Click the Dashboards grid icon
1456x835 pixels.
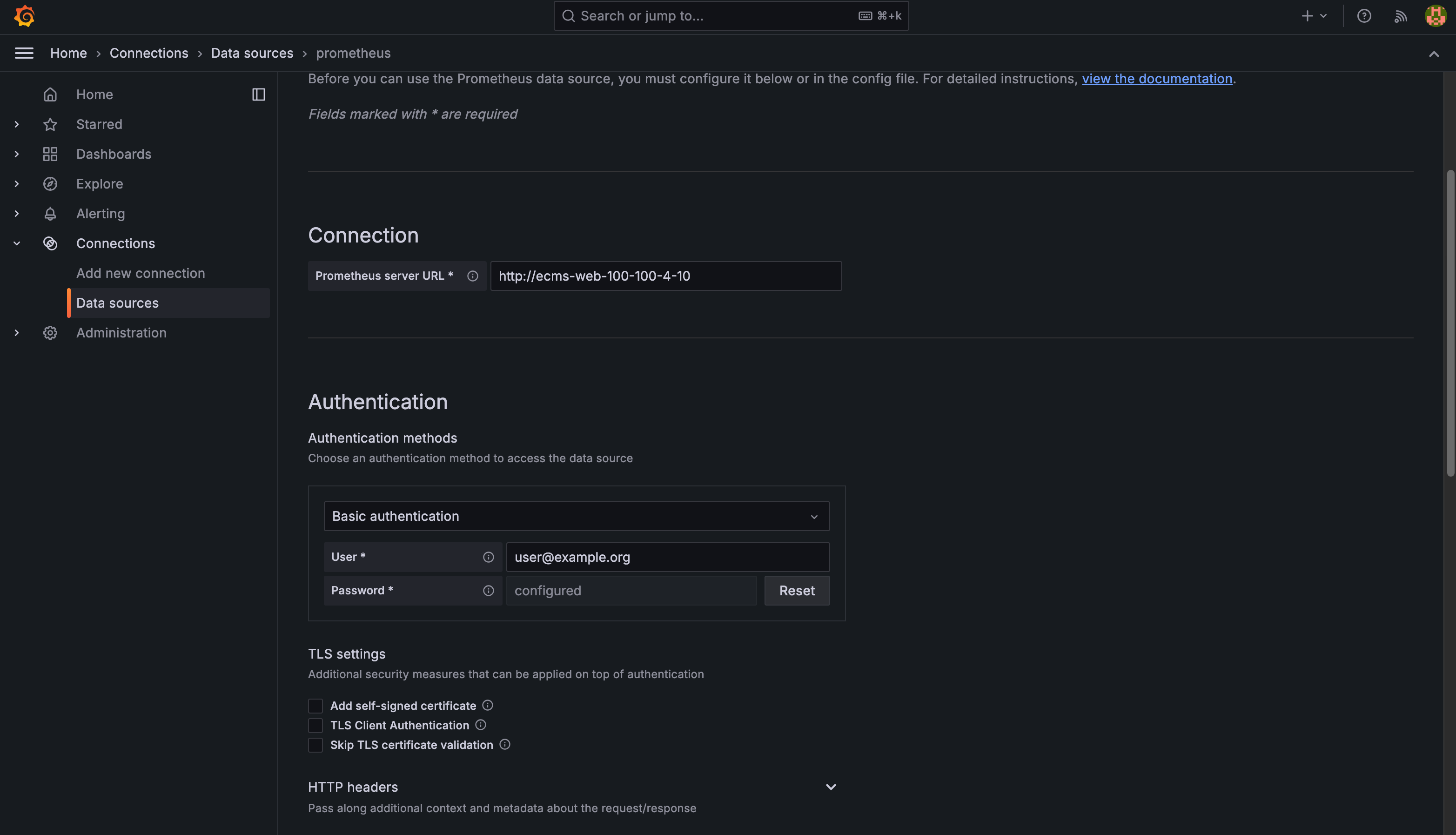(50, 154)
